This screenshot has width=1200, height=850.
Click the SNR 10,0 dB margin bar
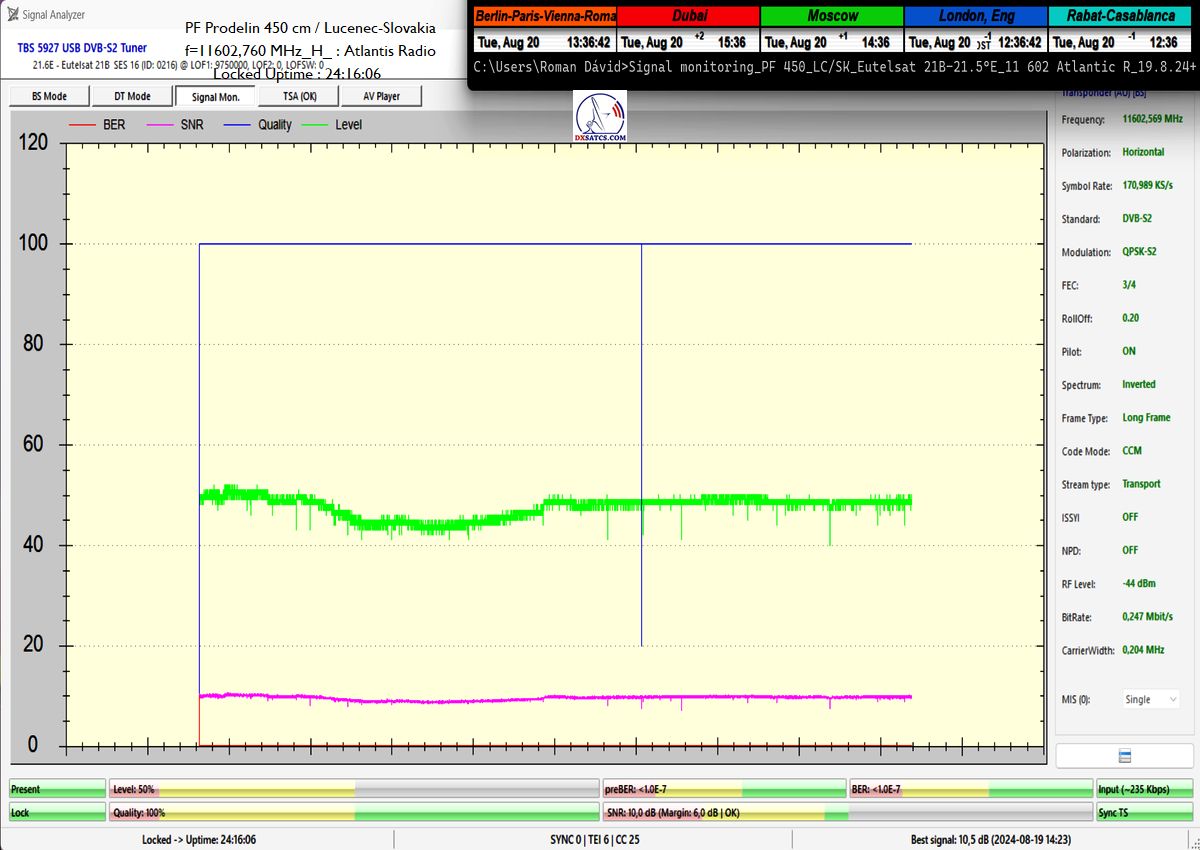tap(723, 813)
